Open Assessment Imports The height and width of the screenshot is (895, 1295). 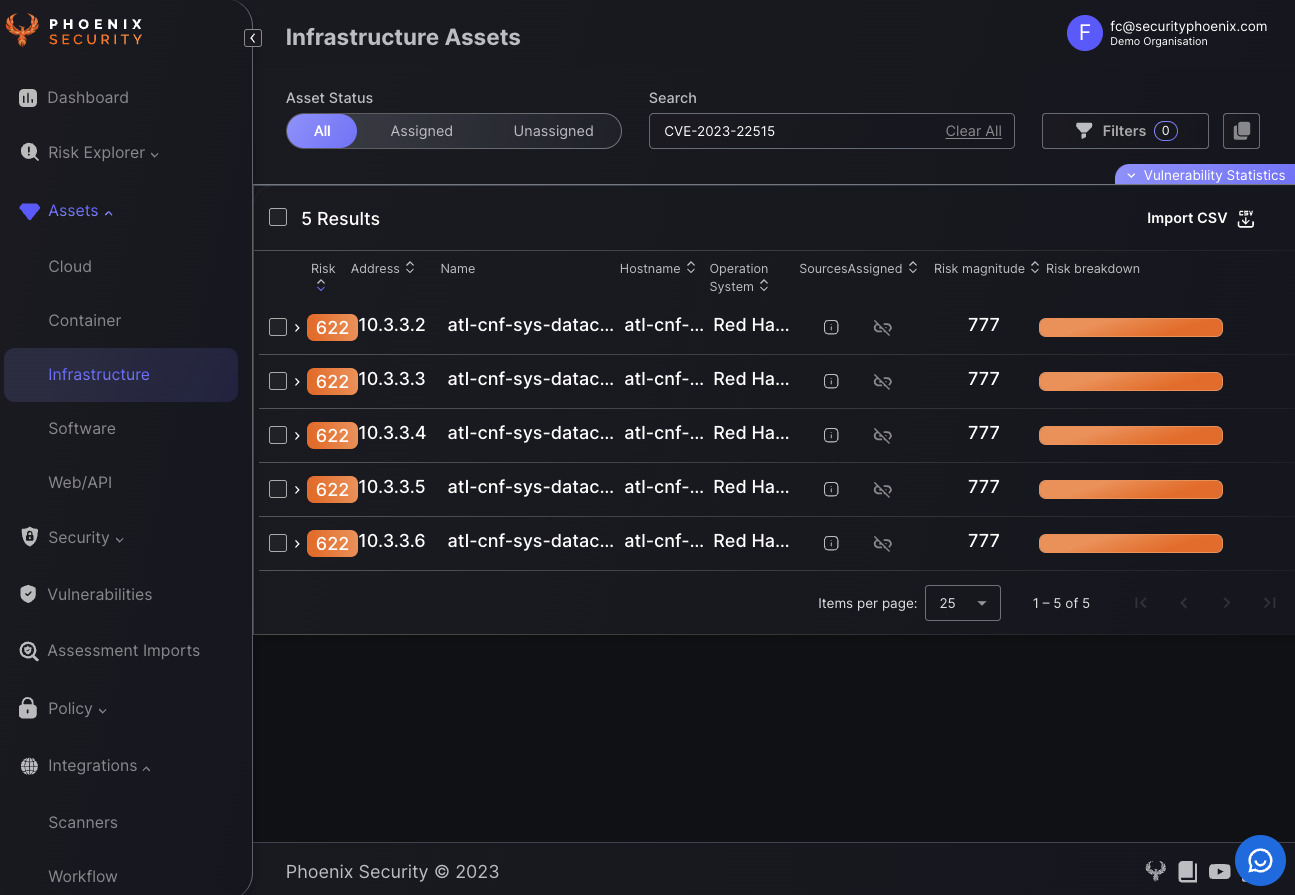(124, 650)
